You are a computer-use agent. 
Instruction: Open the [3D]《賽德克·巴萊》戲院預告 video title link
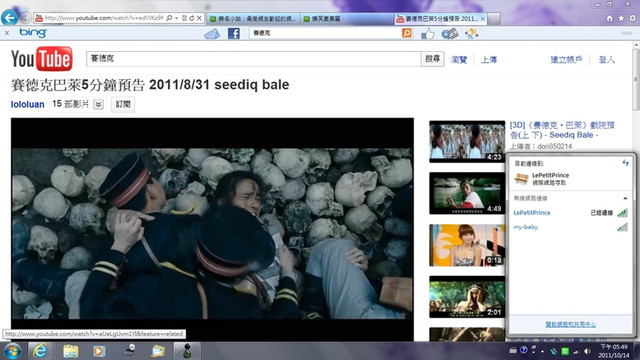pos(562,130)
